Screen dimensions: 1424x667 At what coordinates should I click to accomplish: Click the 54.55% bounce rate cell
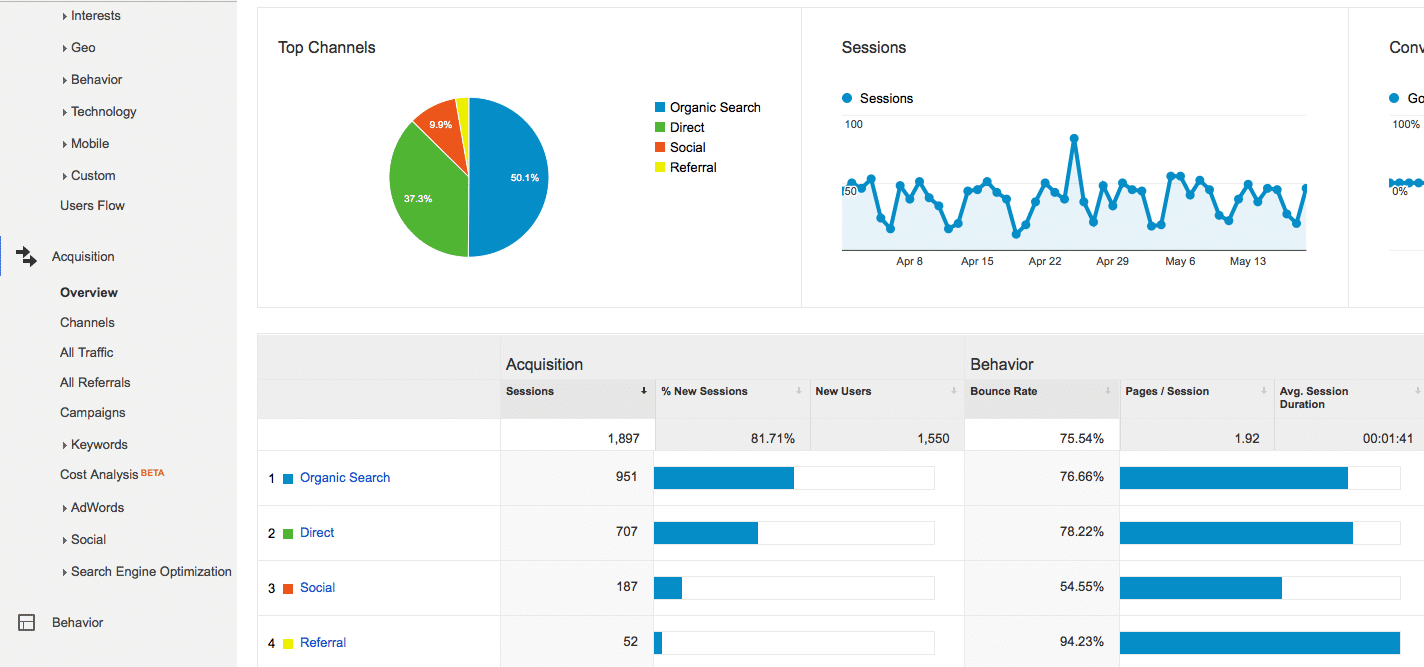point(1081,587)
